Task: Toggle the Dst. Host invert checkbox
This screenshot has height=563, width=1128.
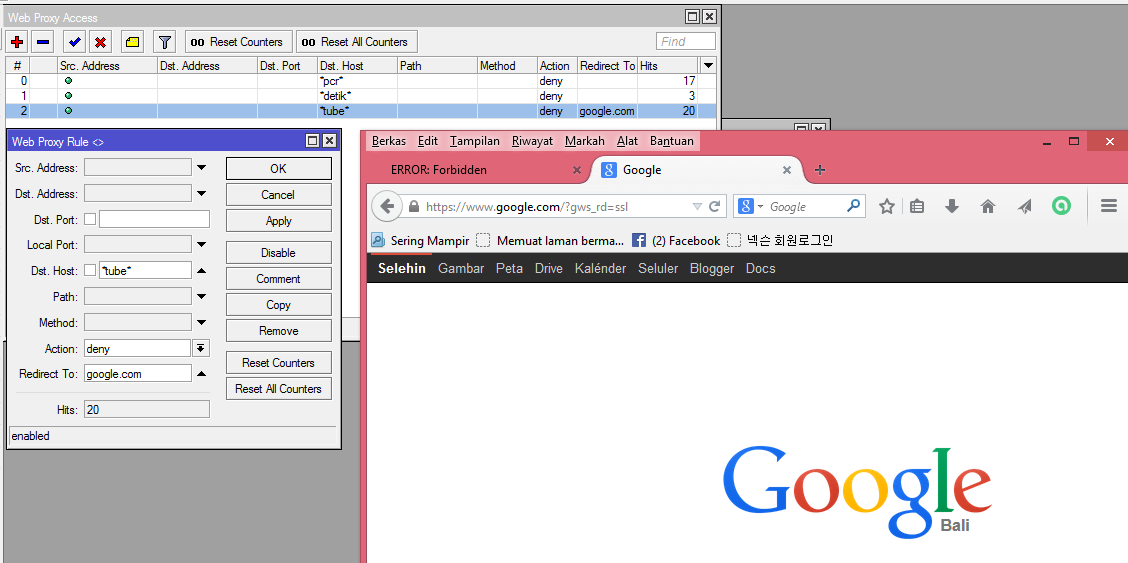Action: (x=91, y=270)
